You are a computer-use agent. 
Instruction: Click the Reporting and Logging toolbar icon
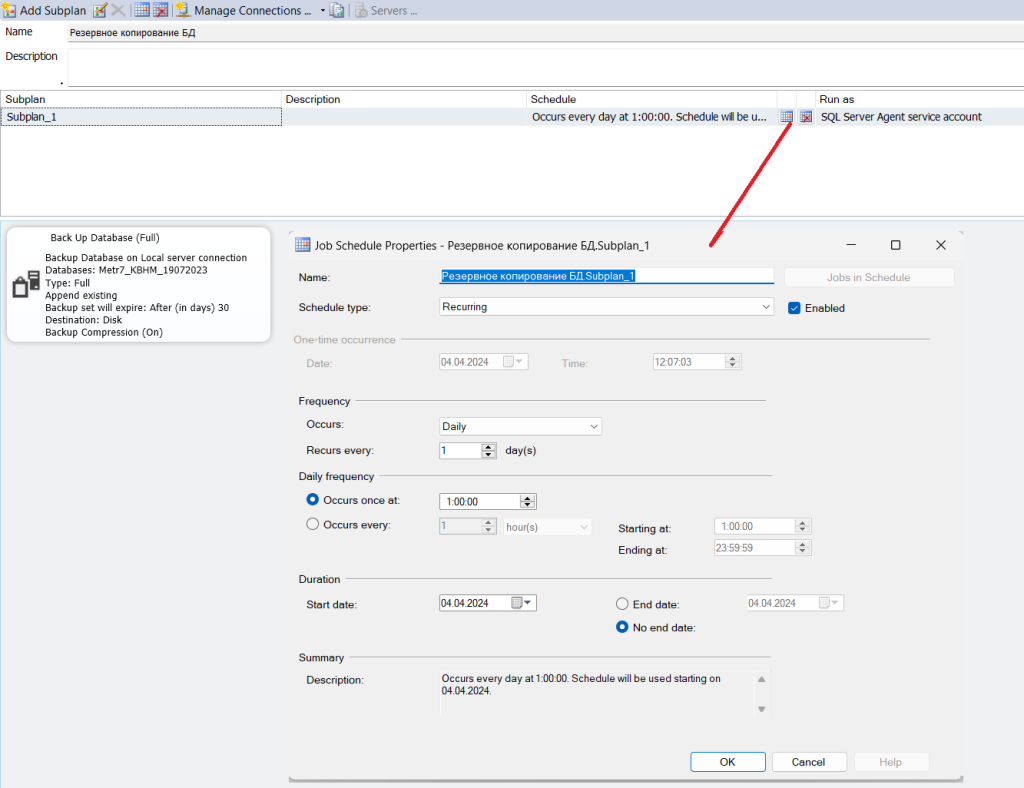[x=337, y=10]
